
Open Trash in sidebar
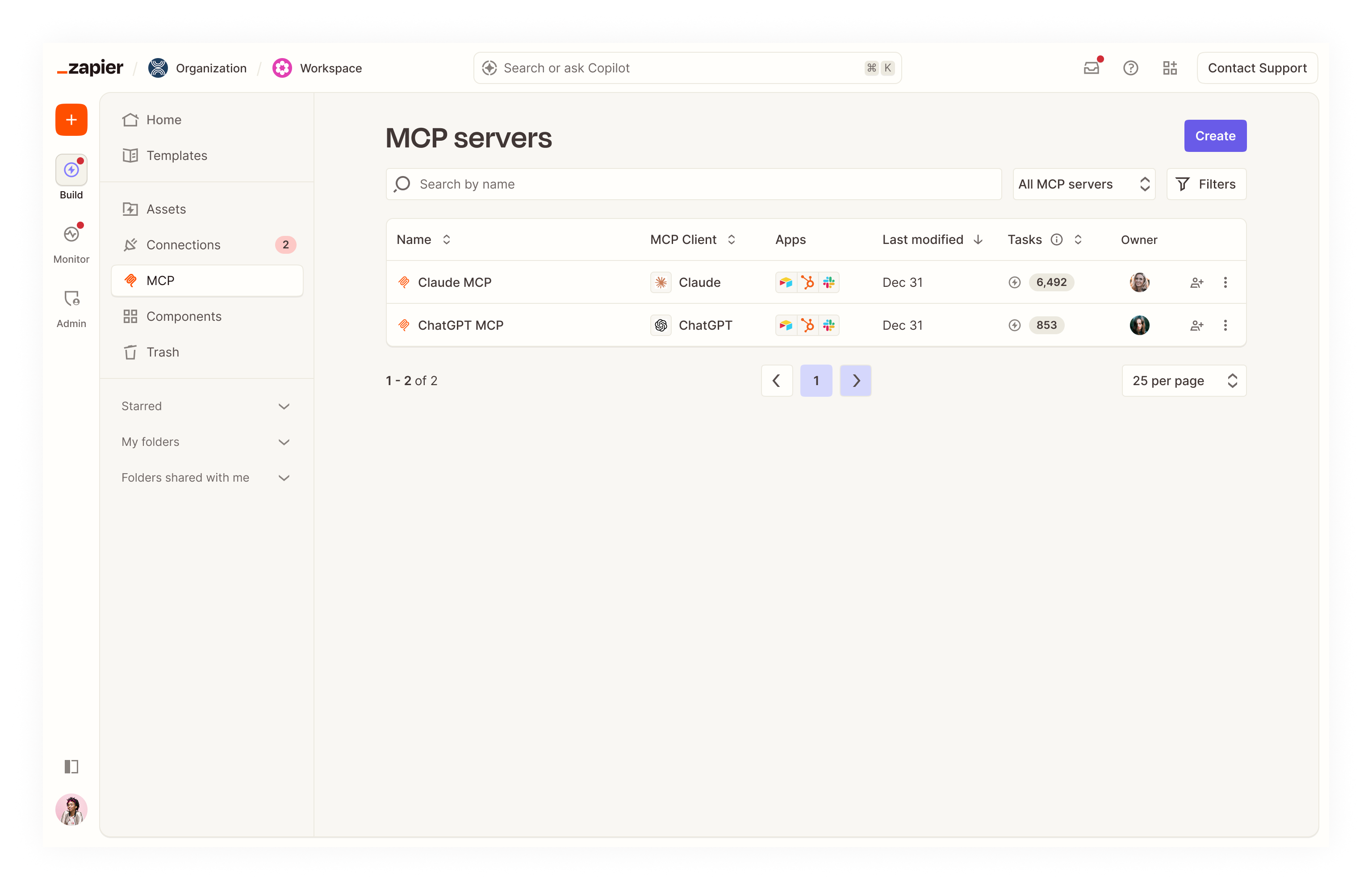coord(207,353)
